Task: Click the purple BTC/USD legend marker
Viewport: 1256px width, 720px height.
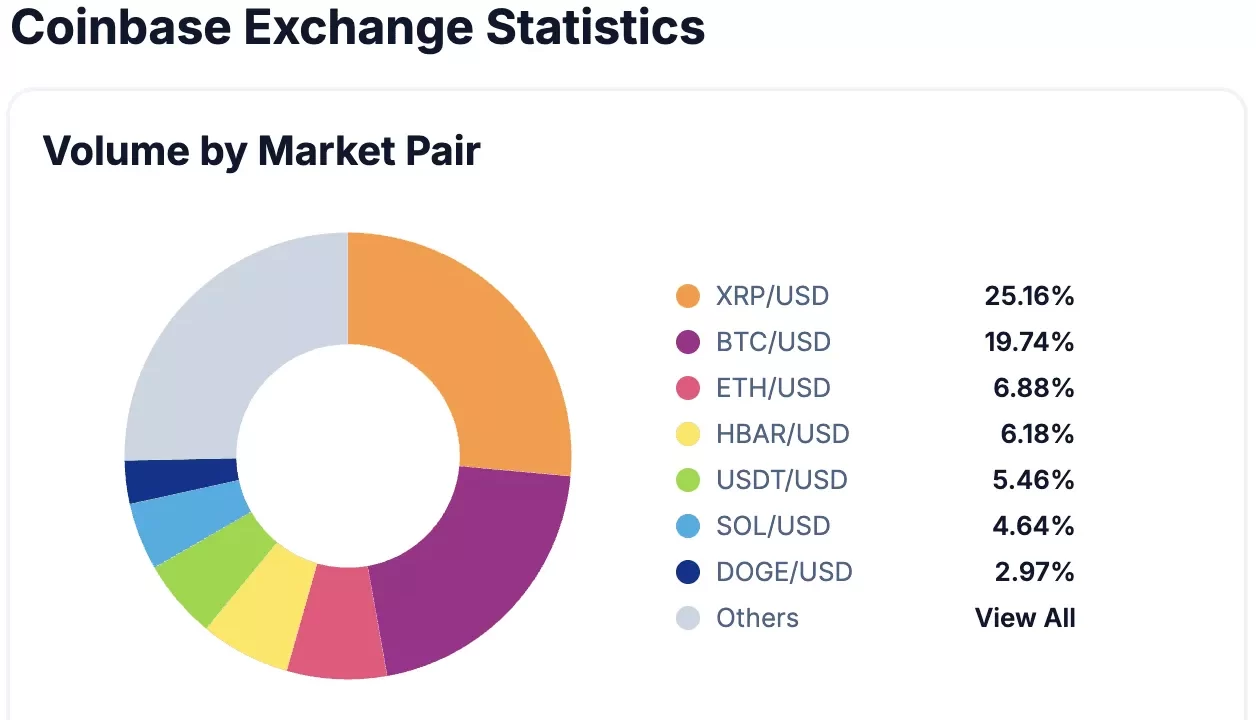Action: pos(685,342)
